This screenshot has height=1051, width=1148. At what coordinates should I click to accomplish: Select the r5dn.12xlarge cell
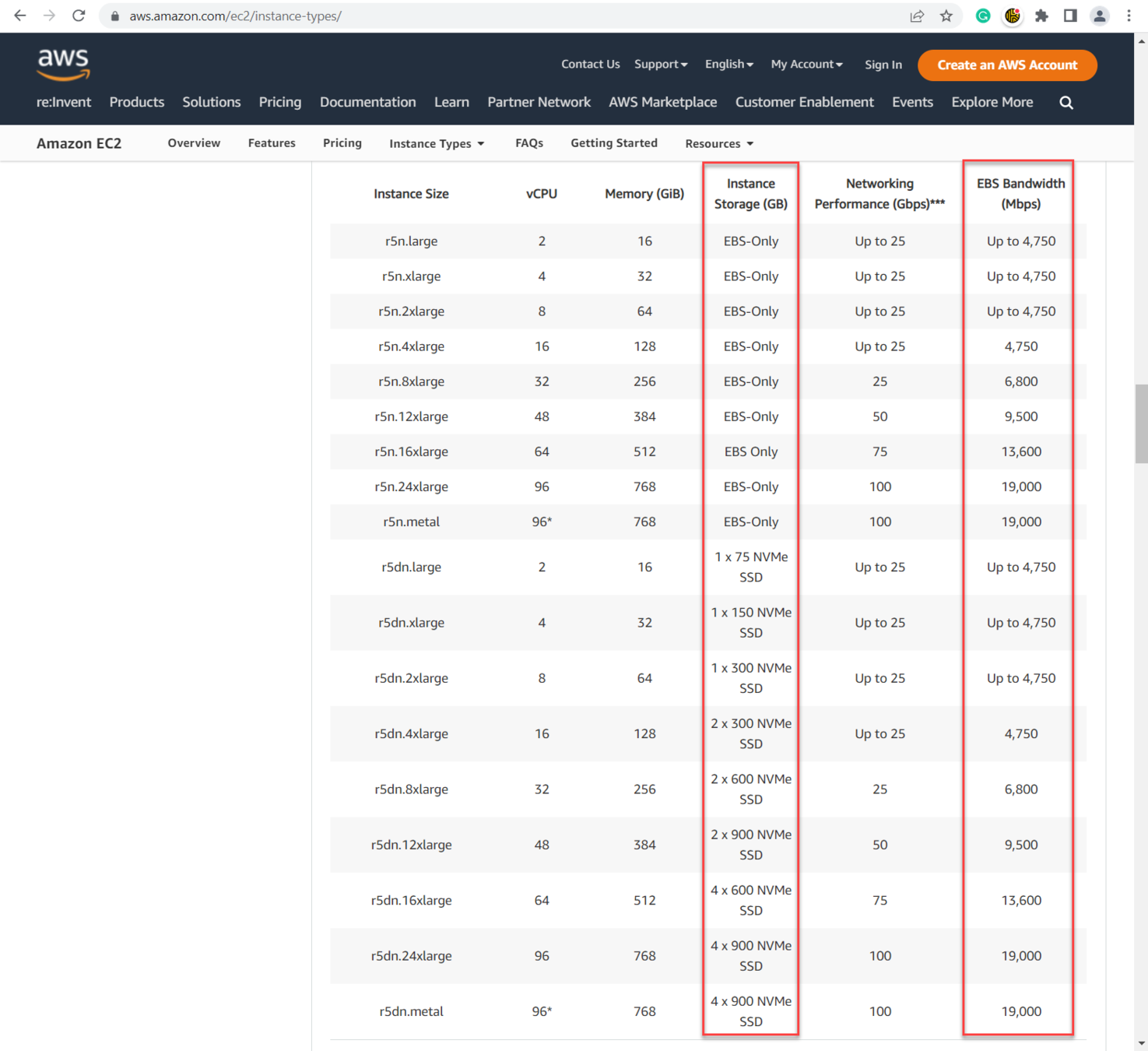[411, 845]
